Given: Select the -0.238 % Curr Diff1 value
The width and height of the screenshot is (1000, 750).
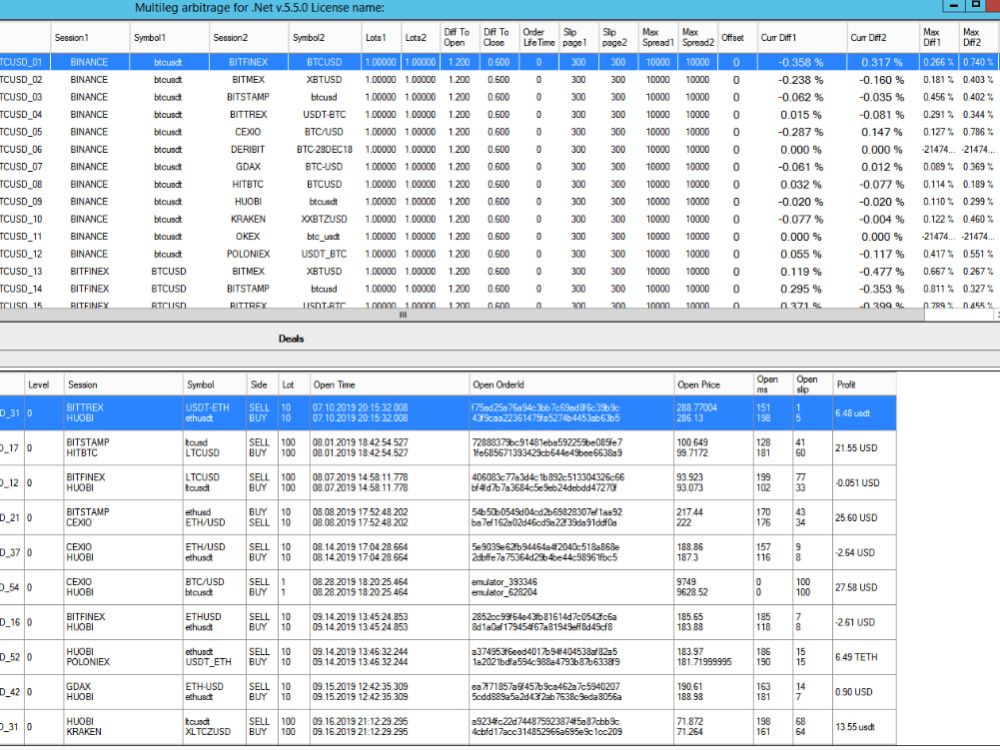Looking at the screenshot, I should [x=802, y=80].
